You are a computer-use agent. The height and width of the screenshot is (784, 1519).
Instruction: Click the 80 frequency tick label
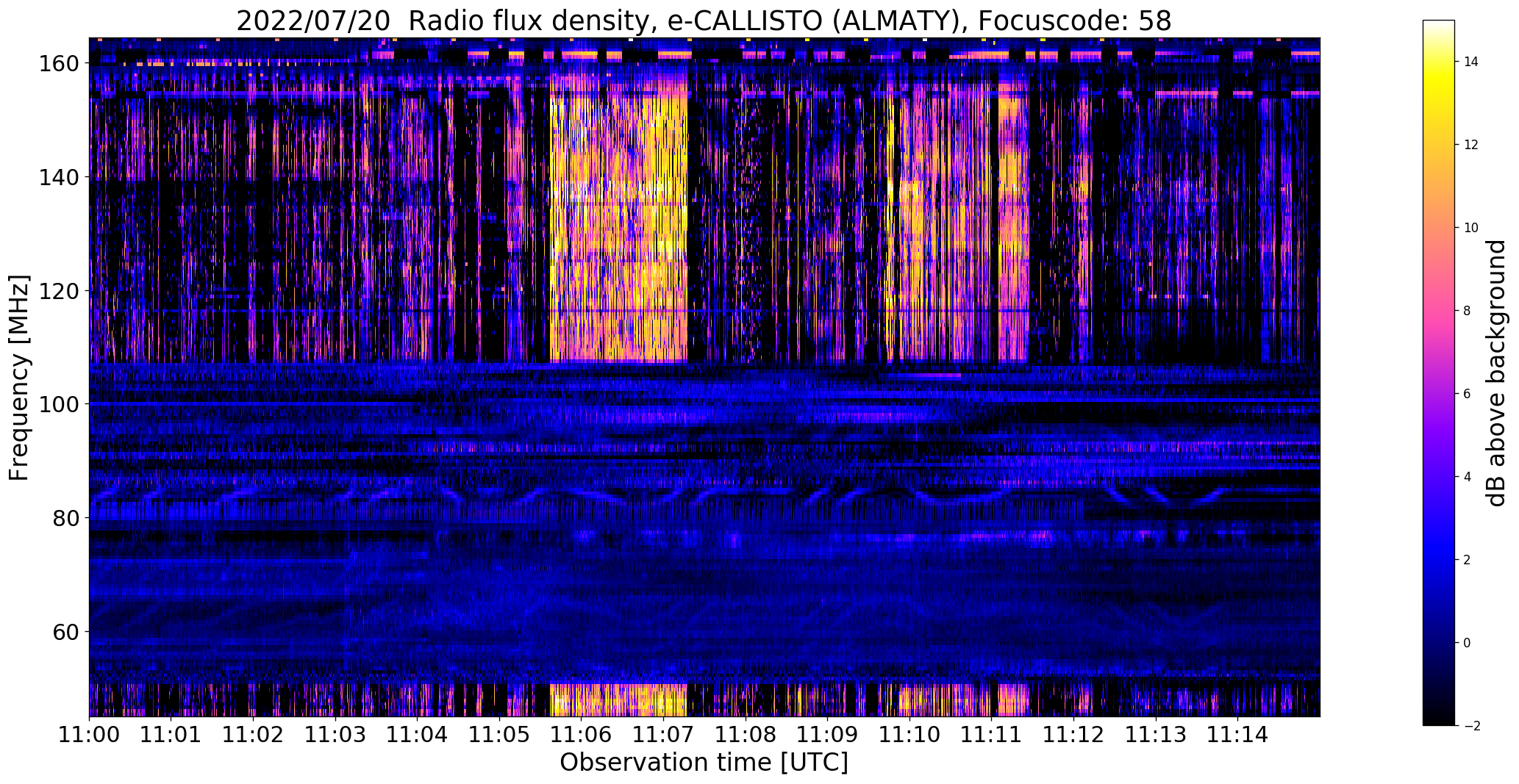66,518
